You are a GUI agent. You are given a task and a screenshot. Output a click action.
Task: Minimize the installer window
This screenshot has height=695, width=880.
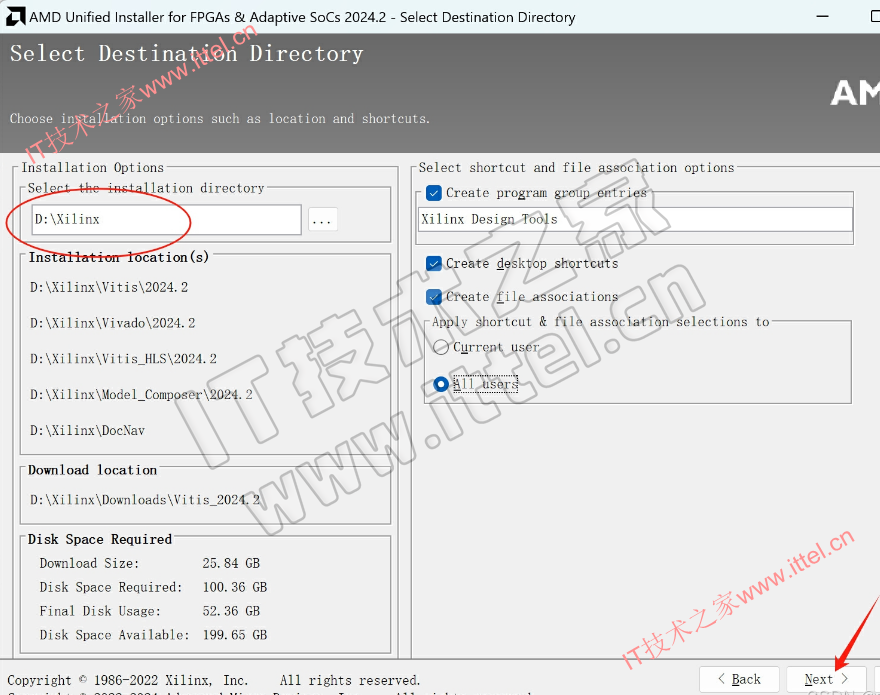click(822, 16)
